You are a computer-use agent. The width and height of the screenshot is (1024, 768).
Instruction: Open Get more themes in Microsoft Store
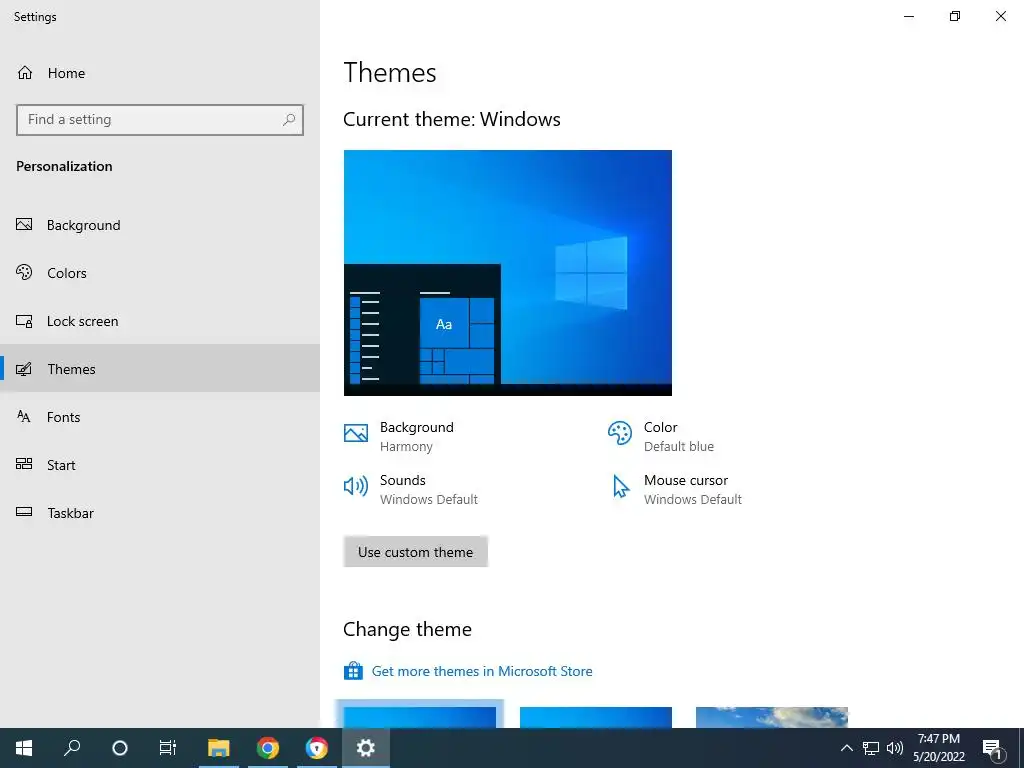pos(482,671)
